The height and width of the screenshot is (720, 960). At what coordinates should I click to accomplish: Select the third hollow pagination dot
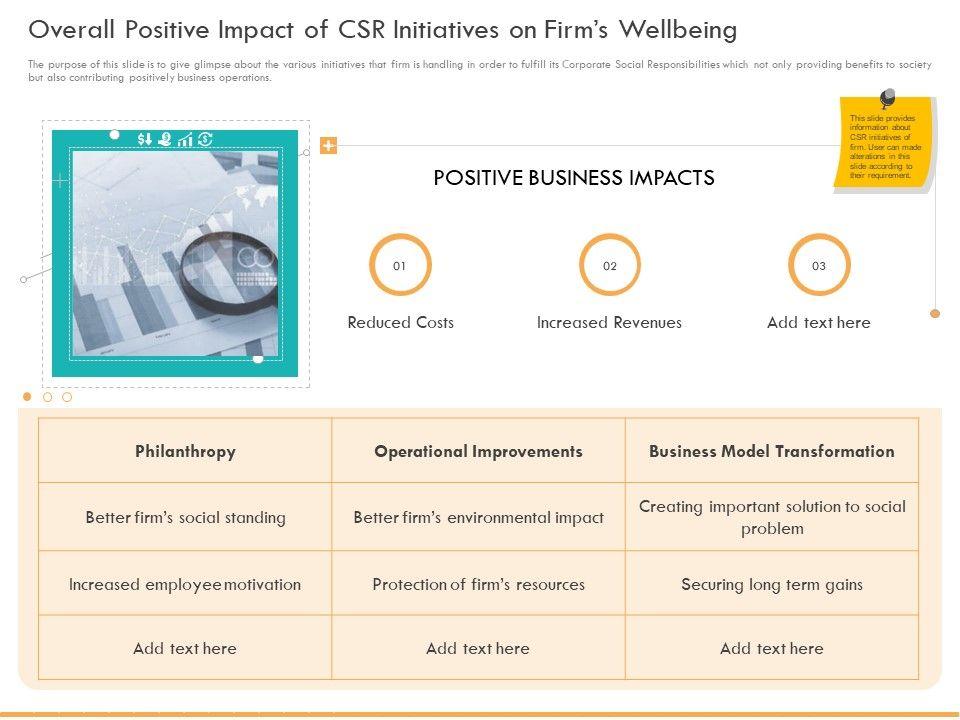[67, 397]
